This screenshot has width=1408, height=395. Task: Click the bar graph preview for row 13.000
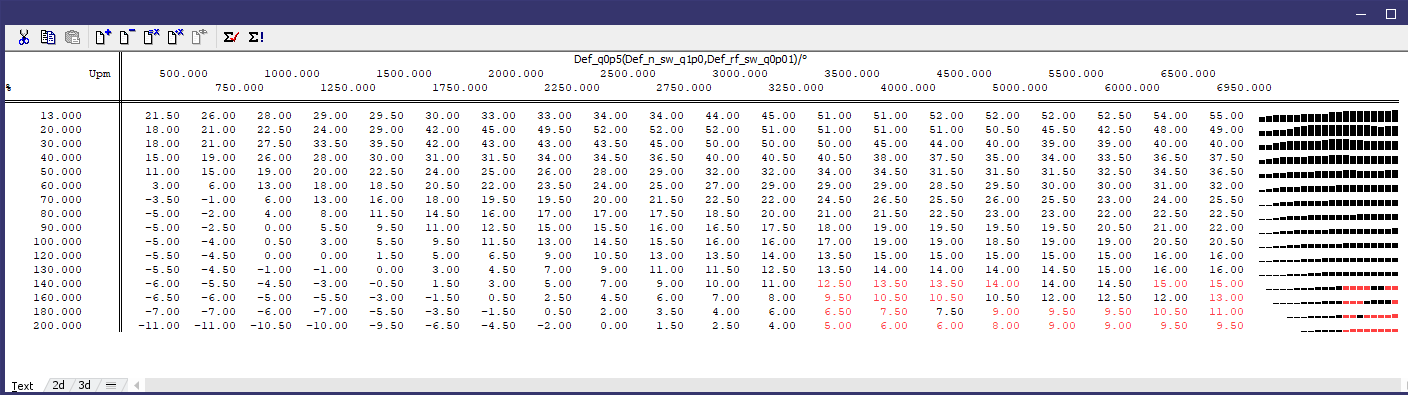click(x=1328, y=116)
